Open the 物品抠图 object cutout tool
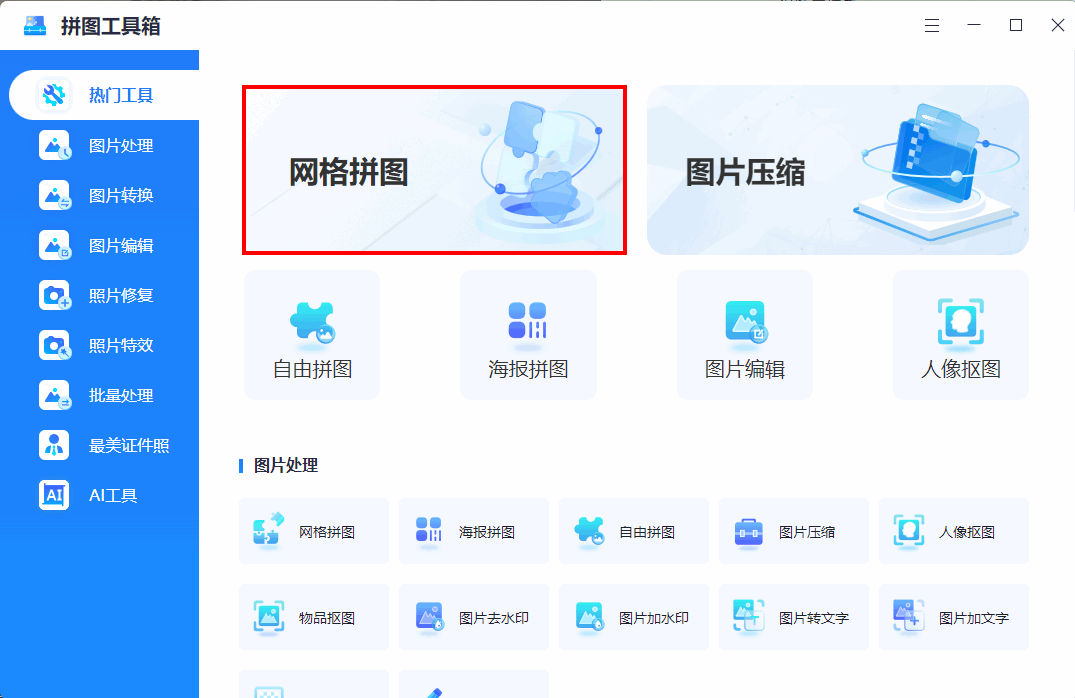 coord(314,617)
